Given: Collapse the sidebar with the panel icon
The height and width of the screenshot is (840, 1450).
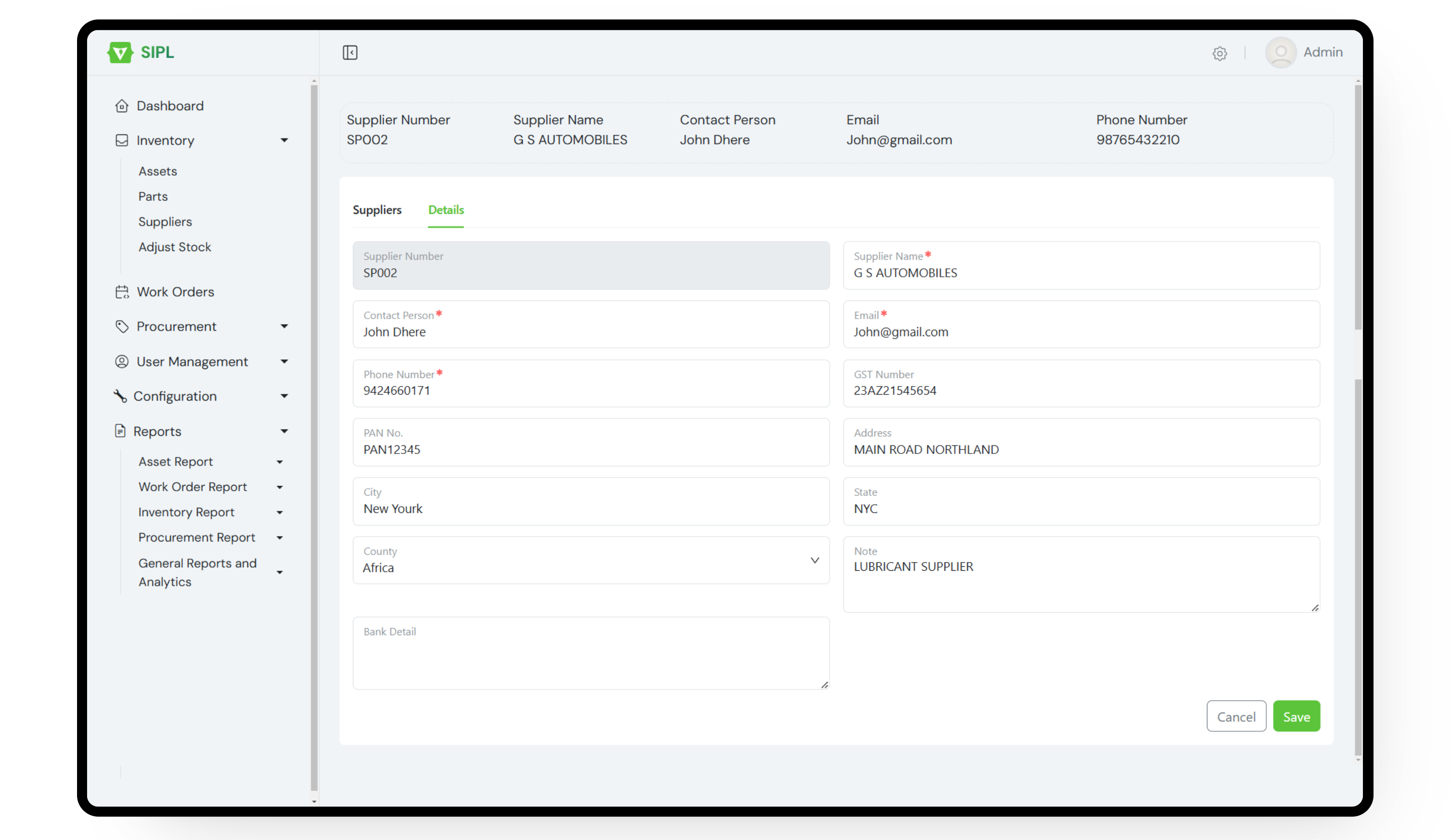Looking at the screenshot, I should point(350,52).
